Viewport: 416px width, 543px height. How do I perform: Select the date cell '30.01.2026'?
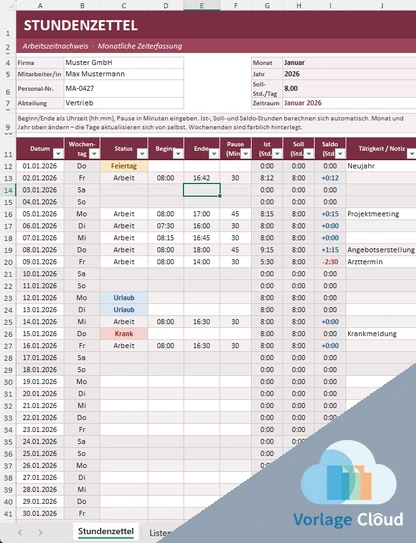coord(40,514)
